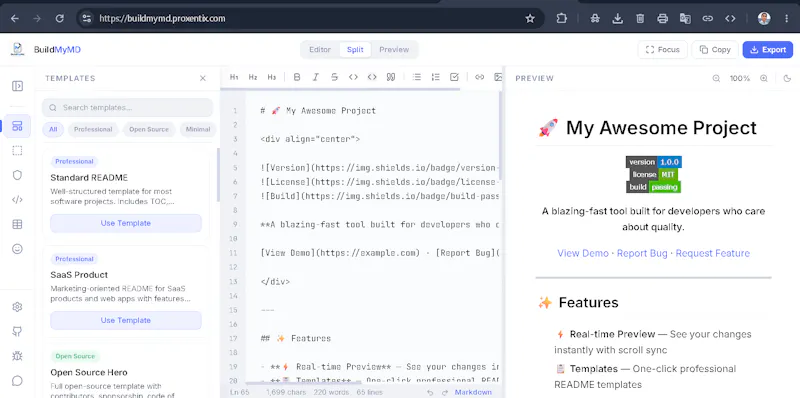Open the feedback chat bubble sidebar icon
800x398 pixels.
tap(17, 381)
